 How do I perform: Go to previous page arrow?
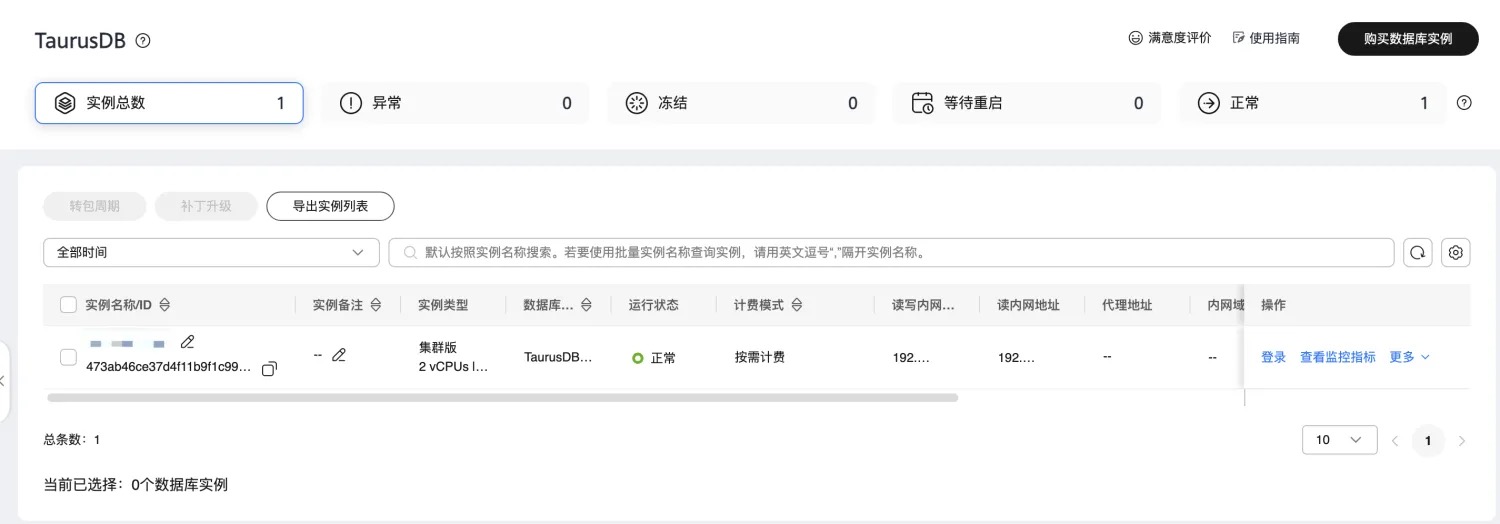1395,441
